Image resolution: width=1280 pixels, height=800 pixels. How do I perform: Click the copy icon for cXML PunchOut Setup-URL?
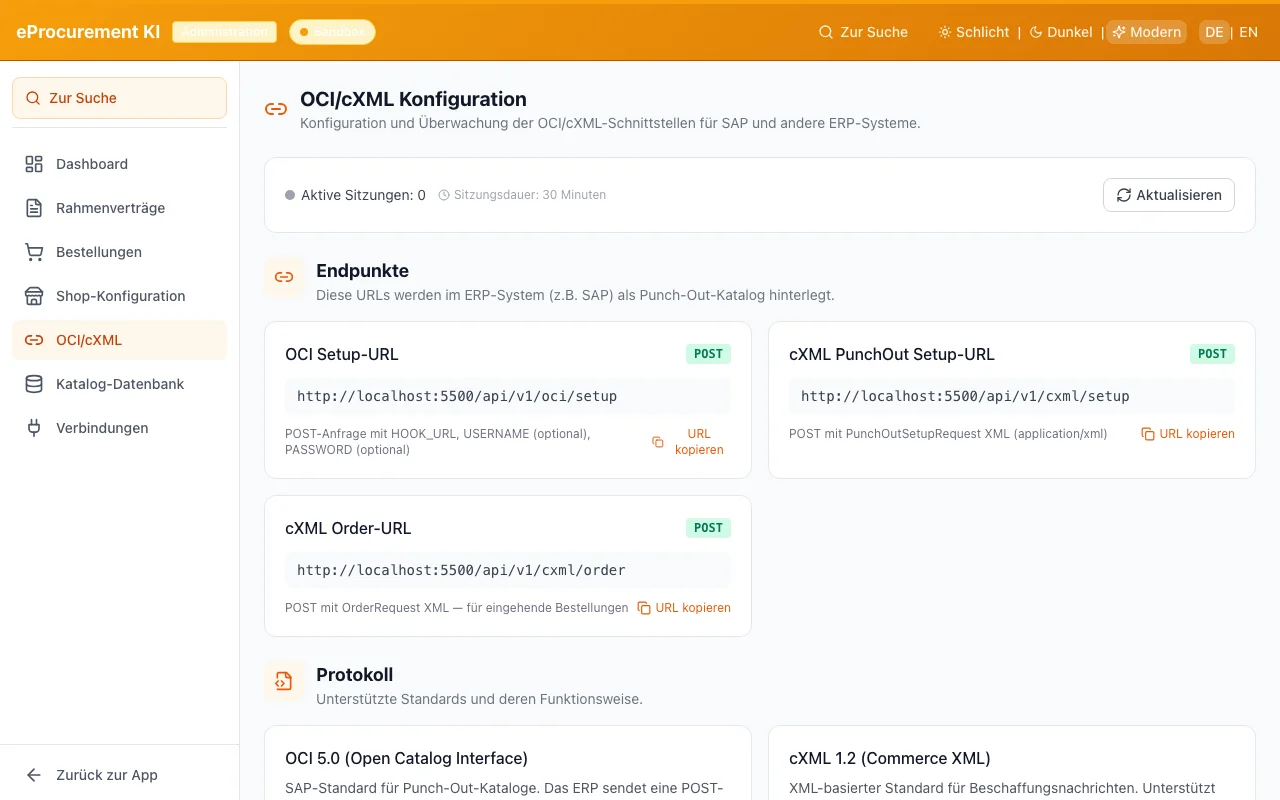1150,434
